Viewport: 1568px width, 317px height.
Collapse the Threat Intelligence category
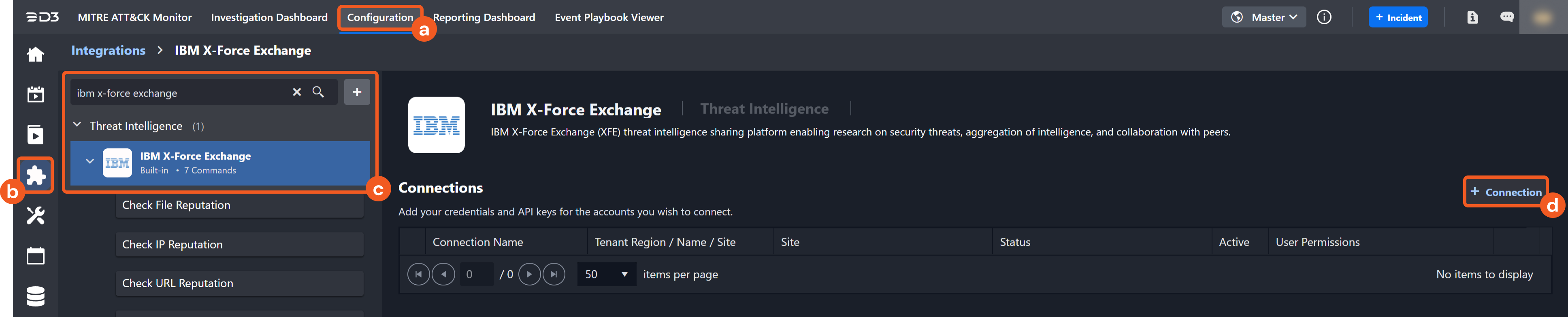tap(77, 125)
